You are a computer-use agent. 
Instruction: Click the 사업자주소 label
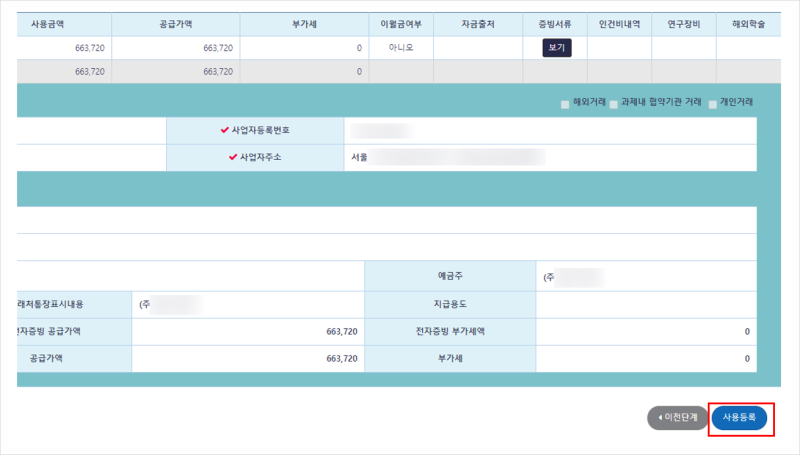pos(255,157)
